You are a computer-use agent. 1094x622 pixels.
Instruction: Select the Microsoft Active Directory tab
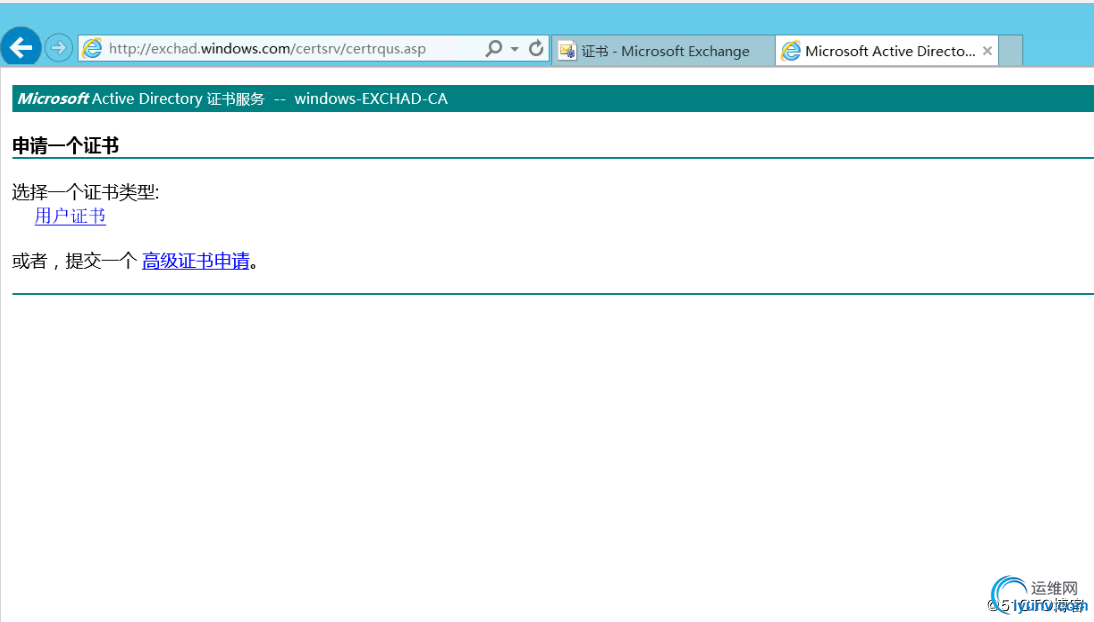click(887, 51)
